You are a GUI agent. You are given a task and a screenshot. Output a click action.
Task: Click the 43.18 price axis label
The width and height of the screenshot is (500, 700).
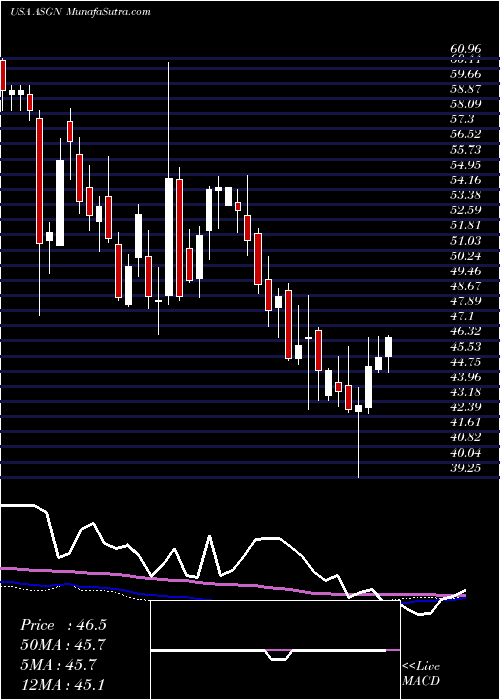point(466,392)
